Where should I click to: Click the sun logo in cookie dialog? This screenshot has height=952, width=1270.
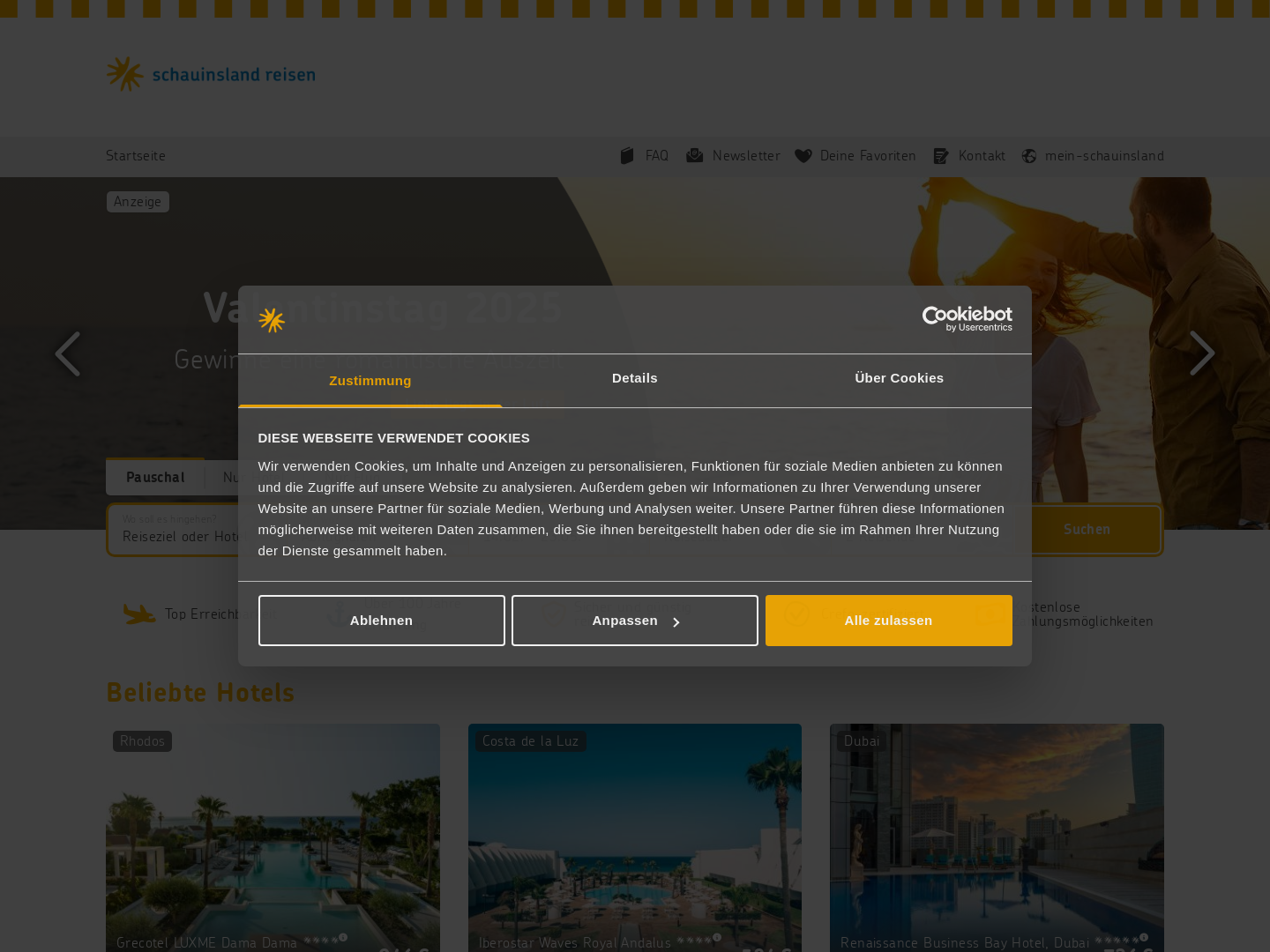tap(272, 320)
